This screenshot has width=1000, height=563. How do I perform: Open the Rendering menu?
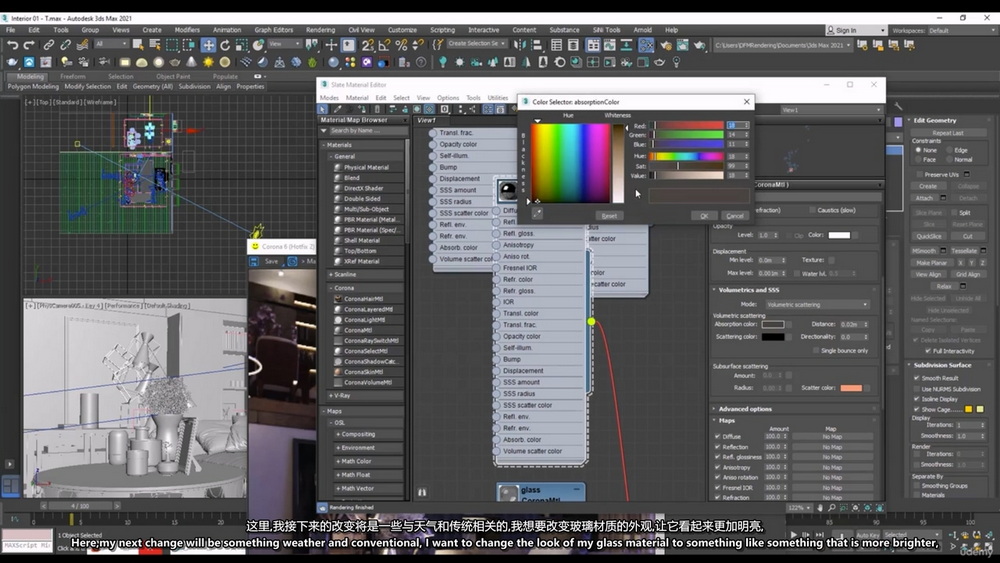click(320, 30)
